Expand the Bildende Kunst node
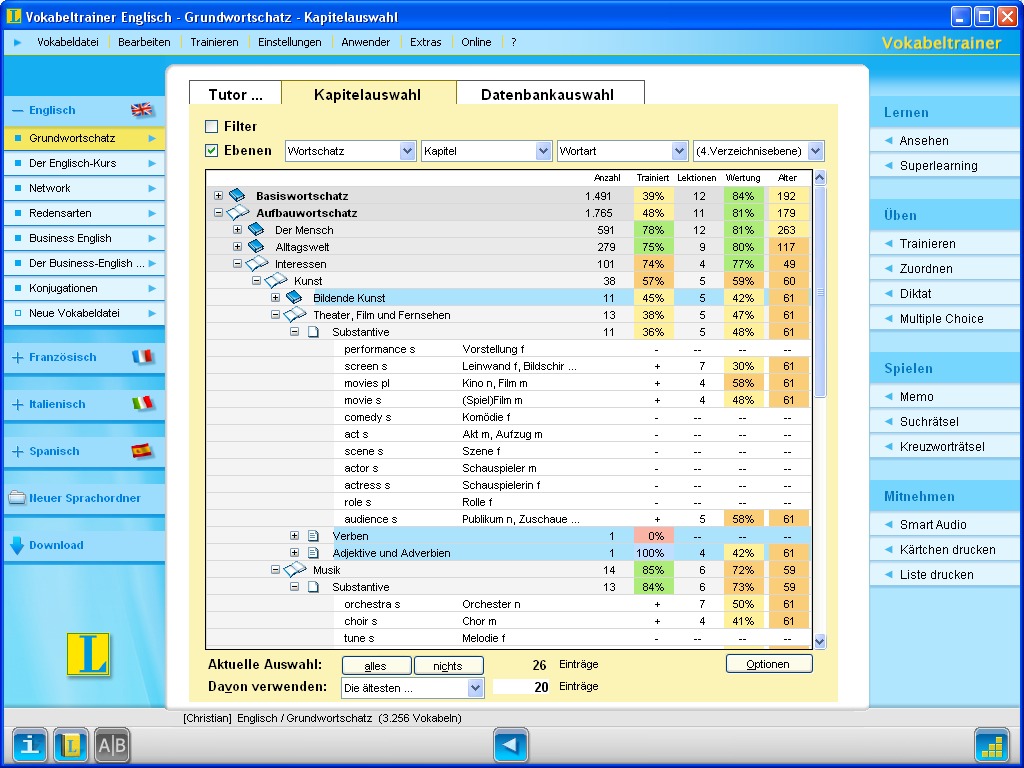This screenshot has width=1024, height=768. [x=275, y=297]
